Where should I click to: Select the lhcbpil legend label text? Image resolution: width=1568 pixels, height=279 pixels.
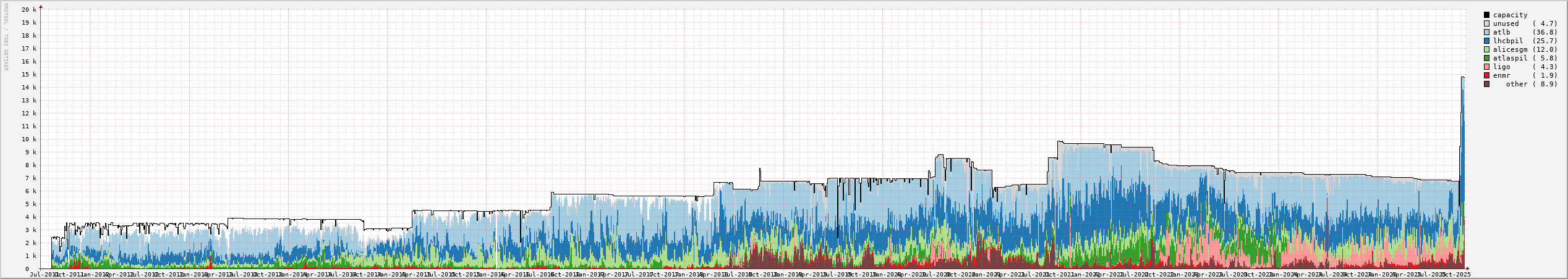tap(1507, 41)
